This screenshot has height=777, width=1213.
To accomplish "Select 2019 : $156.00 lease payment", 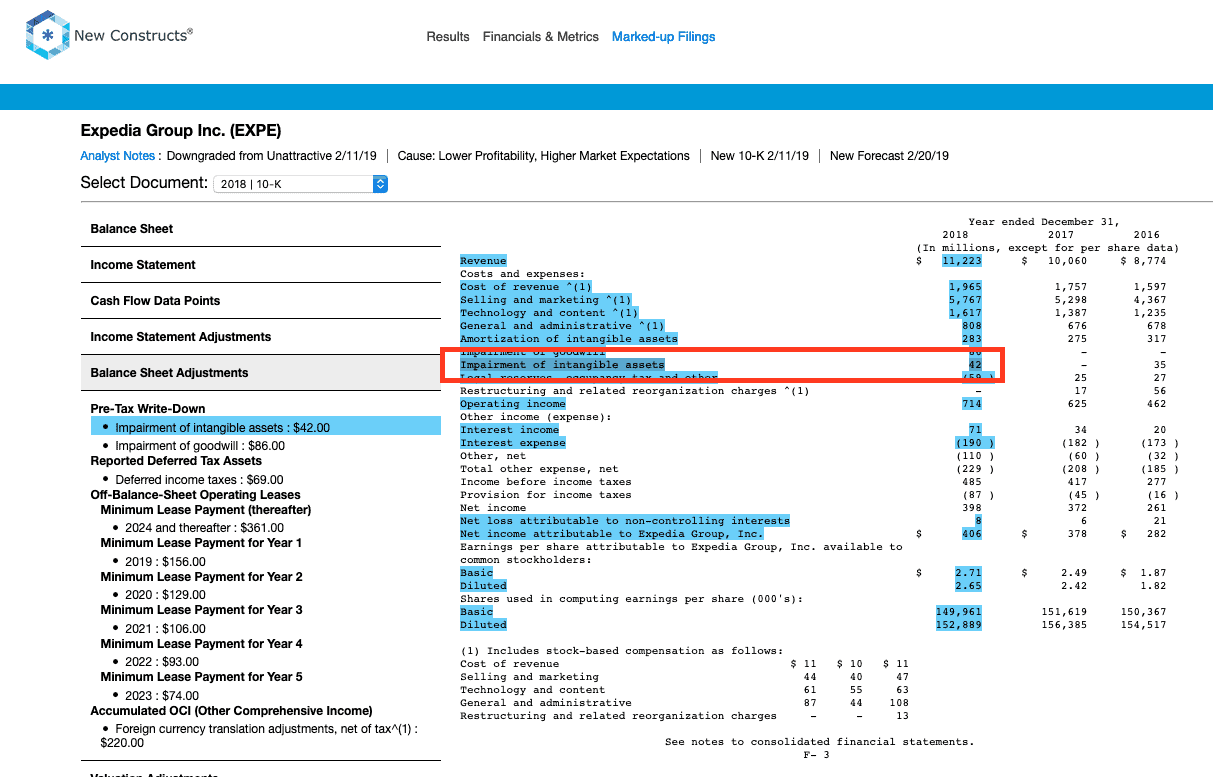I will pos(165,562).
